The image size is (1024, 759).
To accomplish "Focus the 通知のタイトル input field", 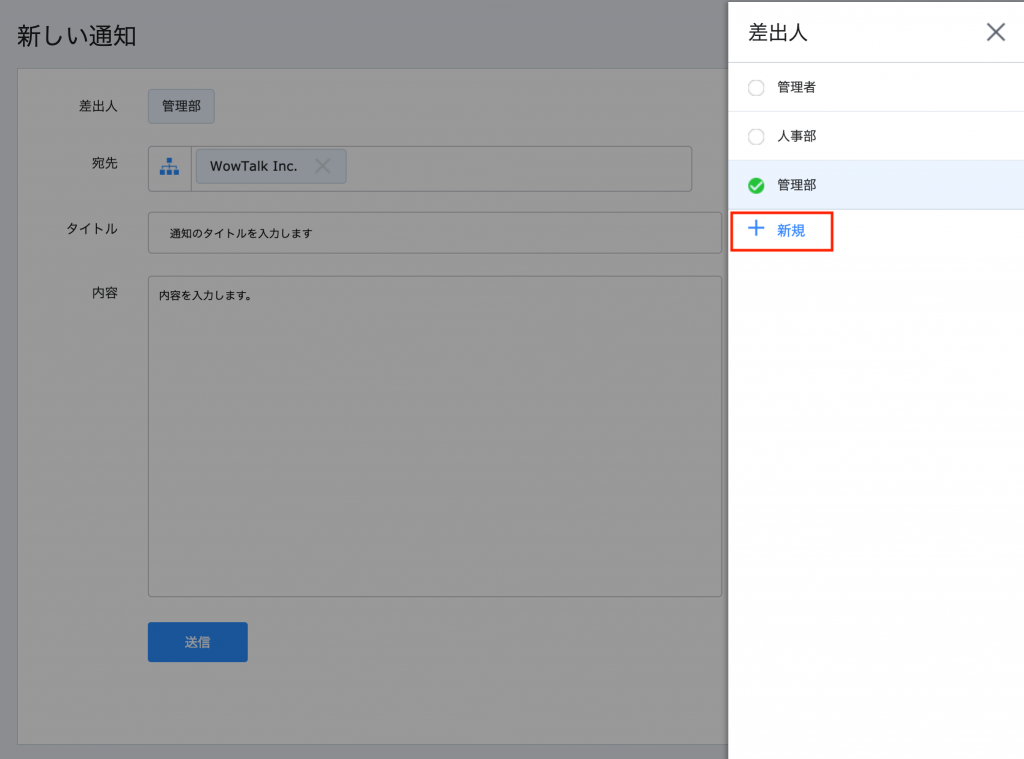I will [x=434, y=233].
